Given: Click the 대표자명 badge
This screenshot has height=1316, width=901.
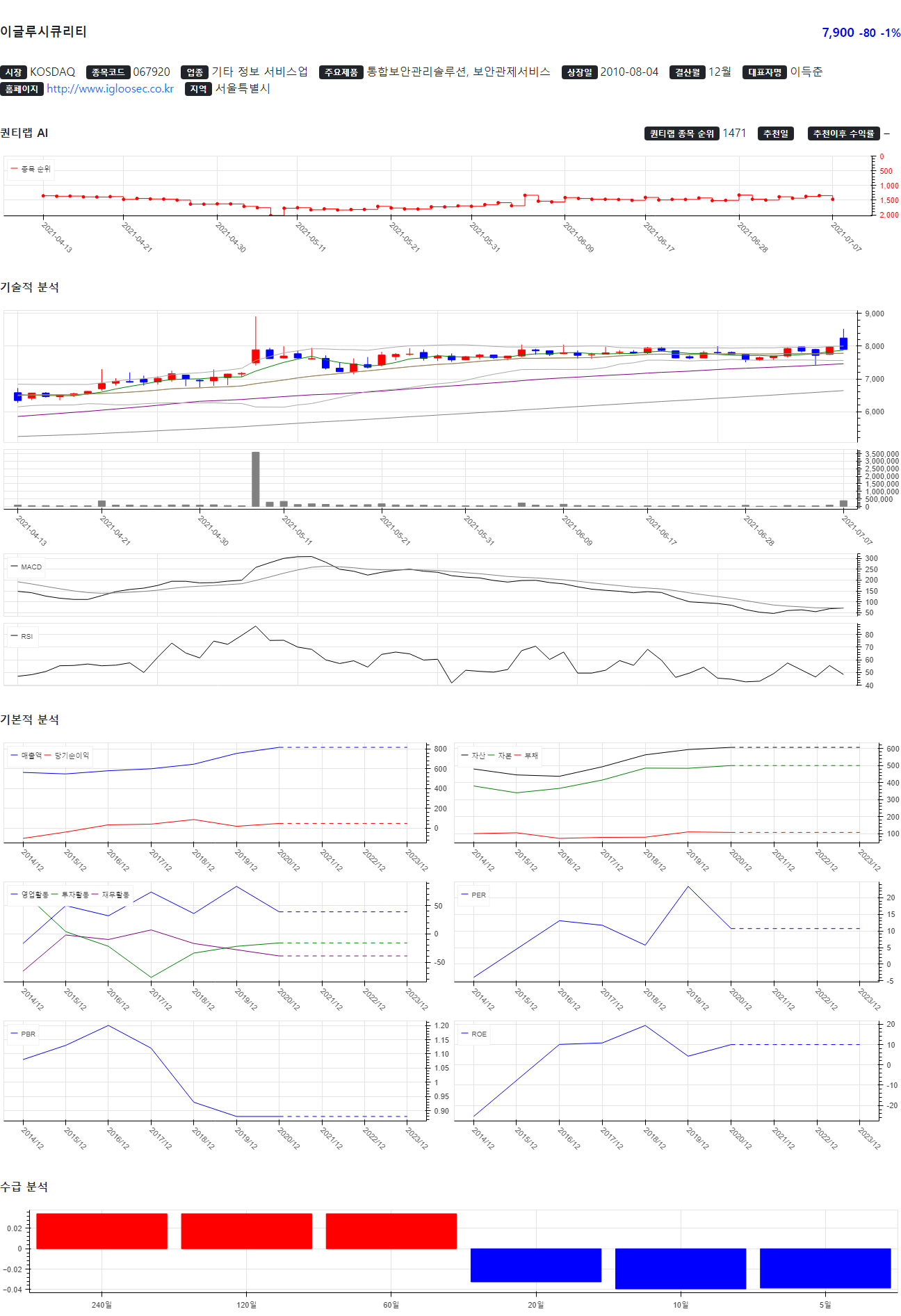Looking at the screenshot, I should [765, 72].
